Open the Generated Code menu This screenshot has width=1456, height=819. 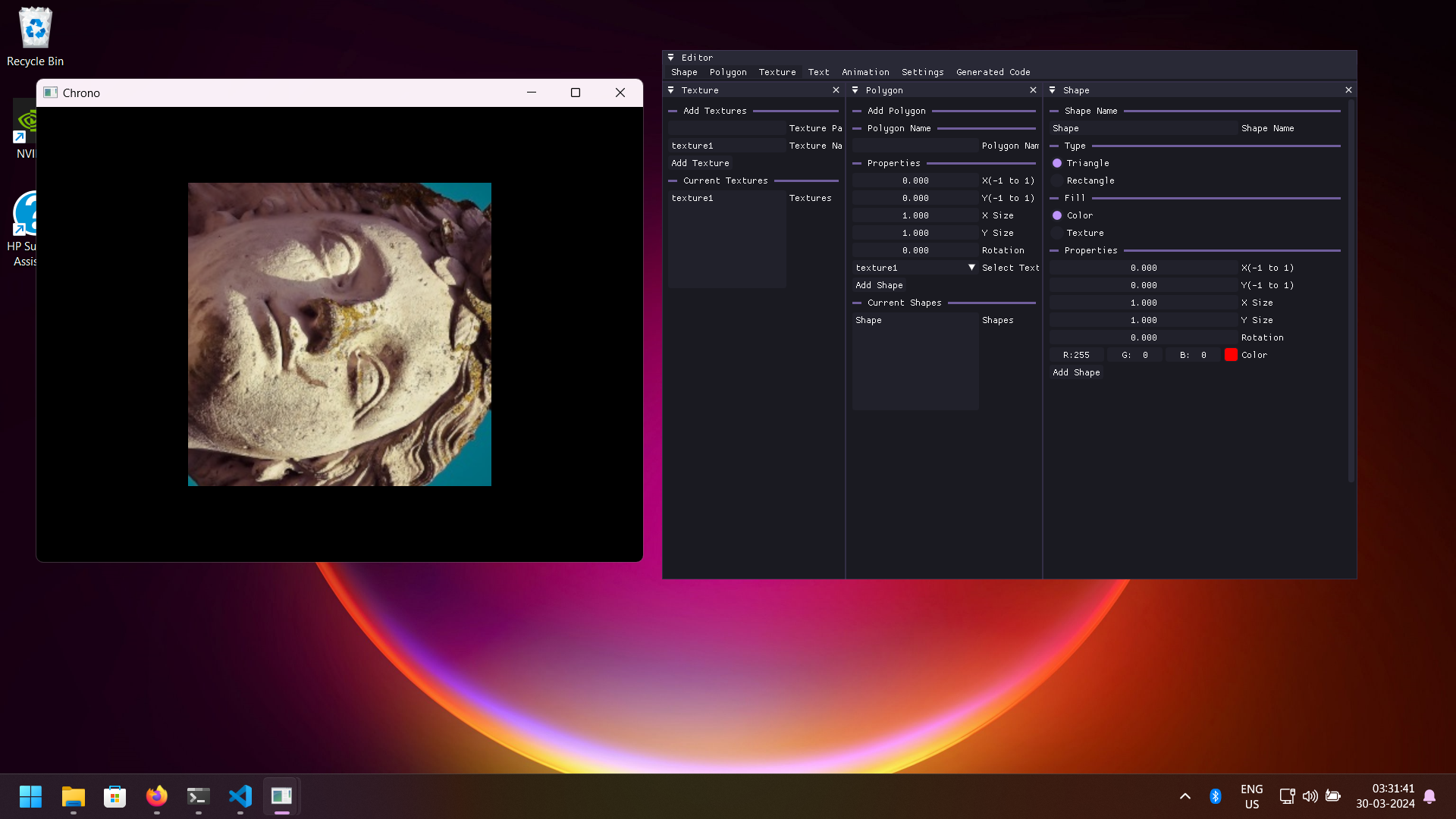[x=993, y=72]
